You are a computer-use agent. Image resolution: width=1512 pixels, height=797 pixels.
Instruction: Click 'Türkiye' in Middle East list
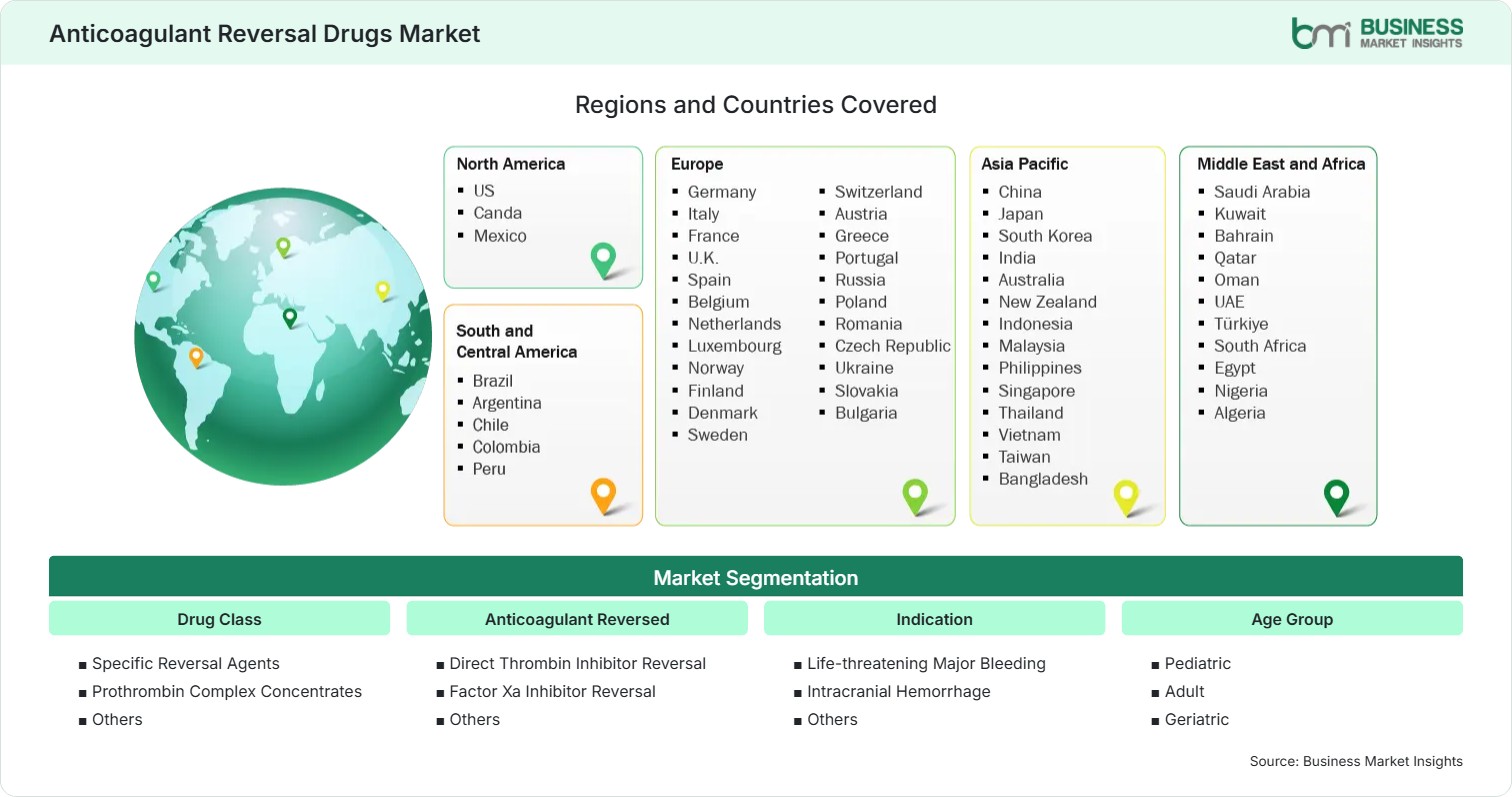[1241, 323]
